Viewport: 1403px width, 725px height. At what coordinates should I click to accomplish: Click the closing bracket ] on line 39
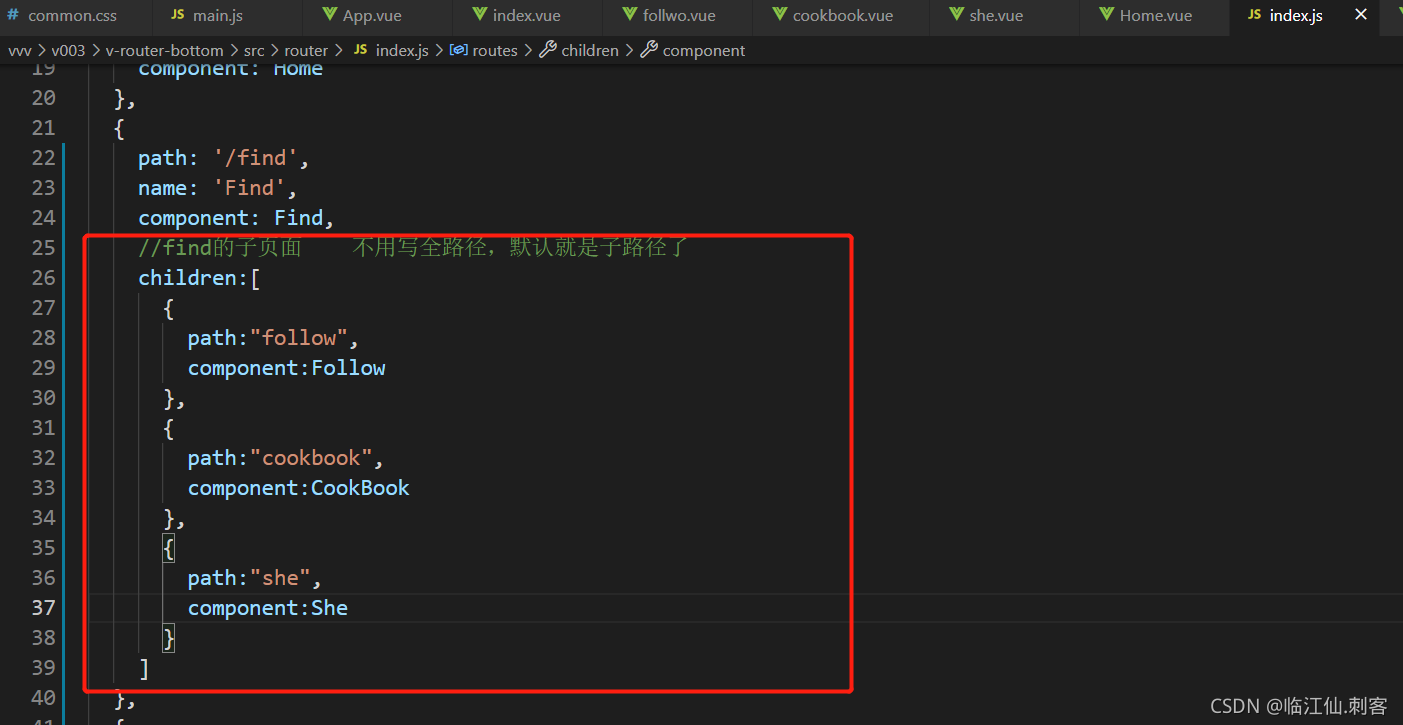tap(144, 668)
